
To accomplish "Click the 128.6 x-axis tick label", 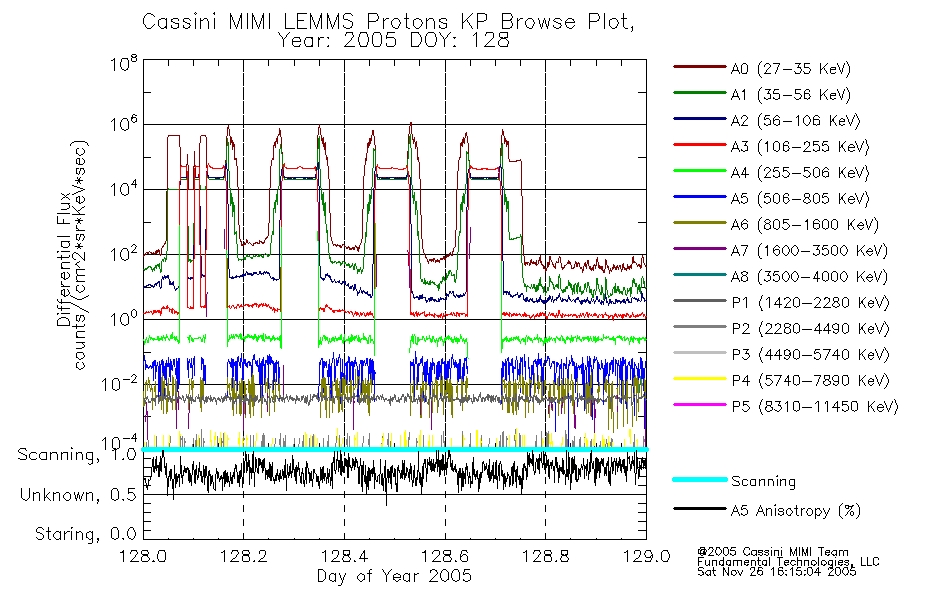I will tap(445, 556).
